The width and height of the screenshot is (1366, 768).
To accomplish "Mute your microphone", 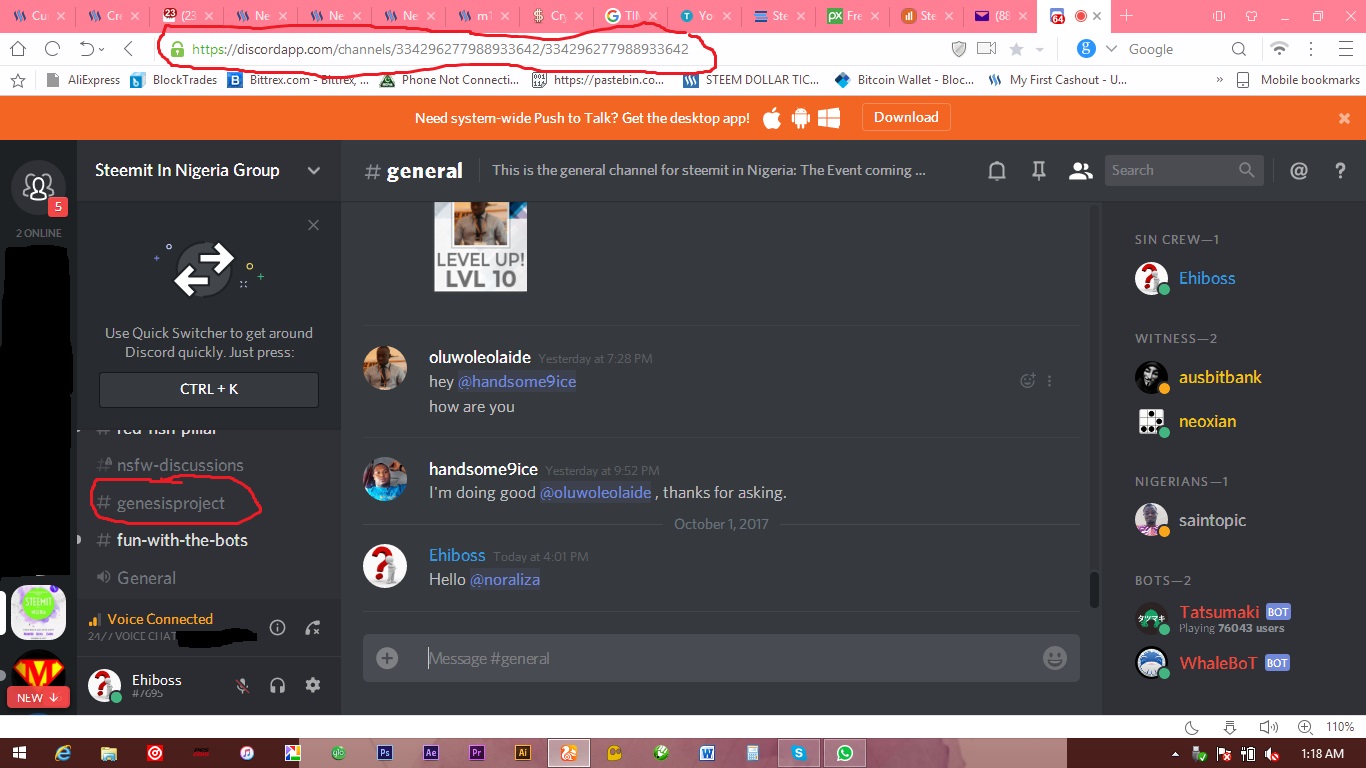I will tap(243, 685).
